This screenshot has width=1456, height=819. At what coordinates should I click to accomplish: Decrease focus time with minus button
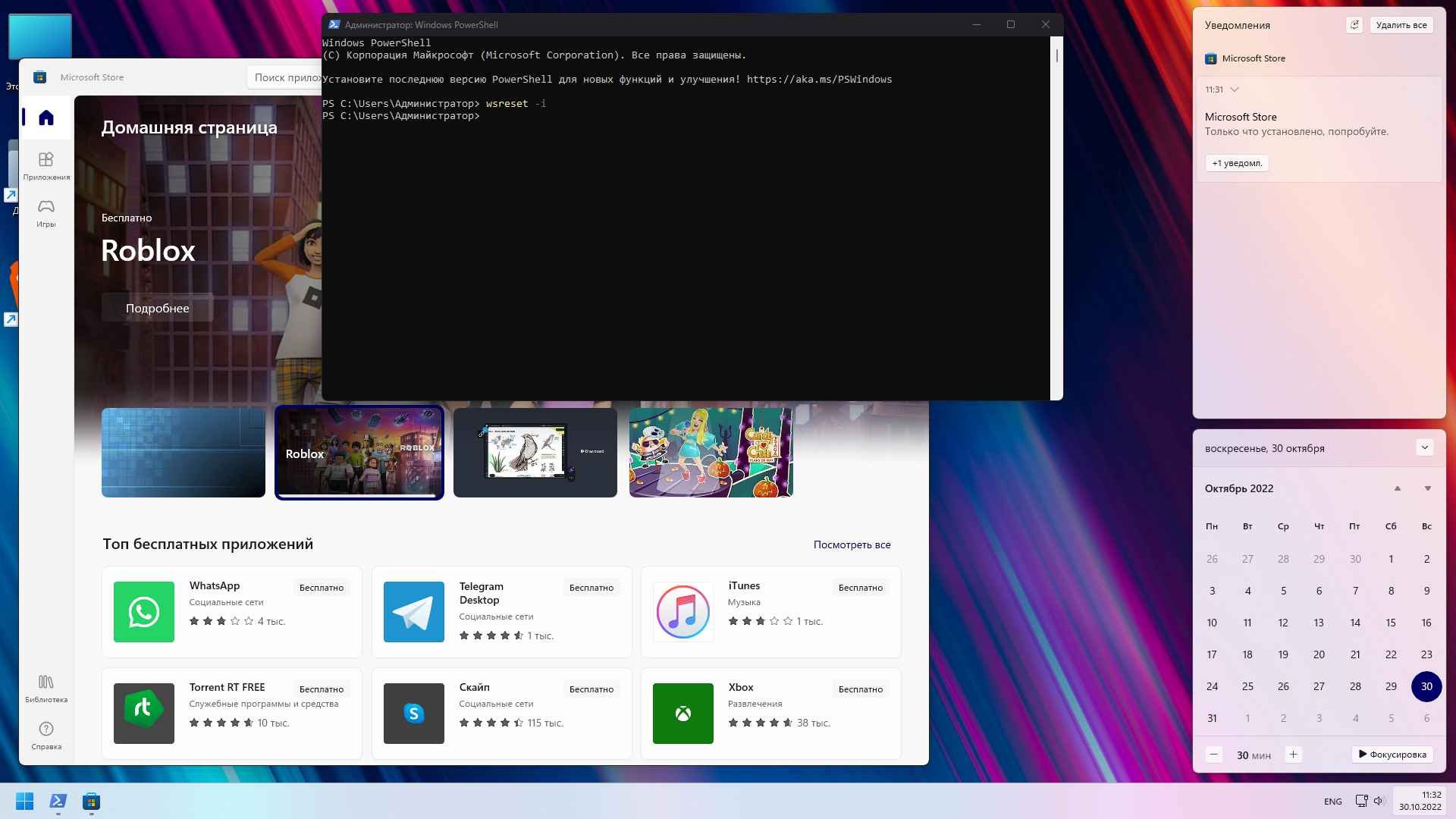(x=1213, y=755)
